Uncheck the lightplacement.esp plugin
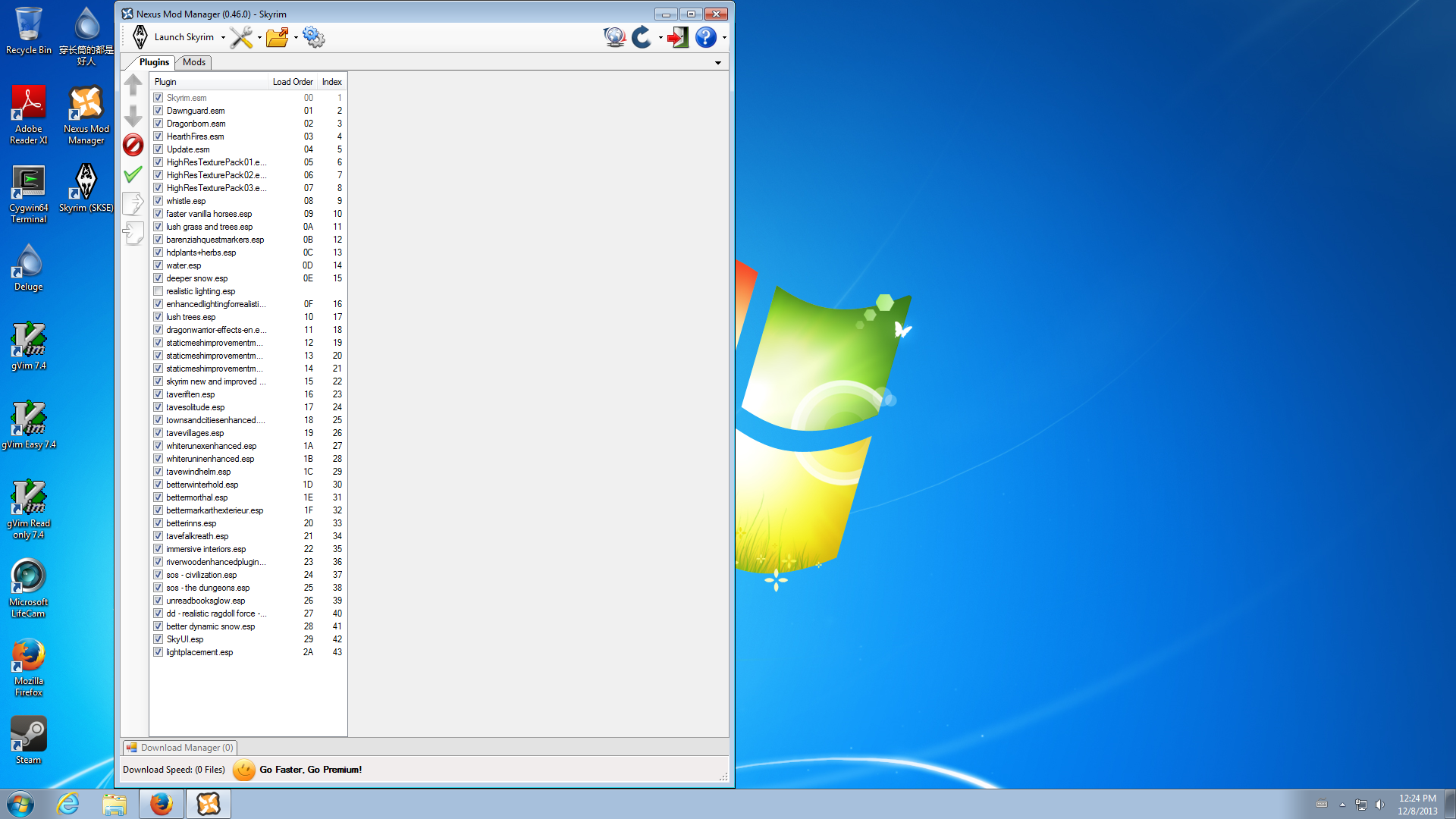This screenshot has height=819, width=1456. click(158, 652)
